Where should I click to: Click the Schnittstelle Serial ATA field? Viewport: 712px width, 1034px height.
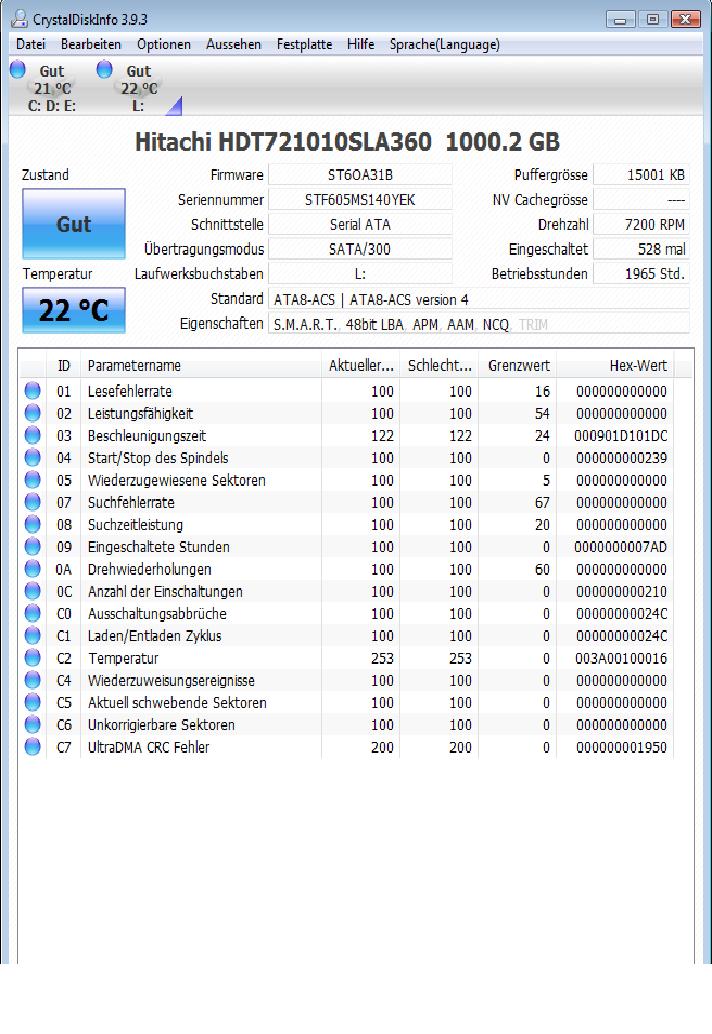click(x=360, y=225)
